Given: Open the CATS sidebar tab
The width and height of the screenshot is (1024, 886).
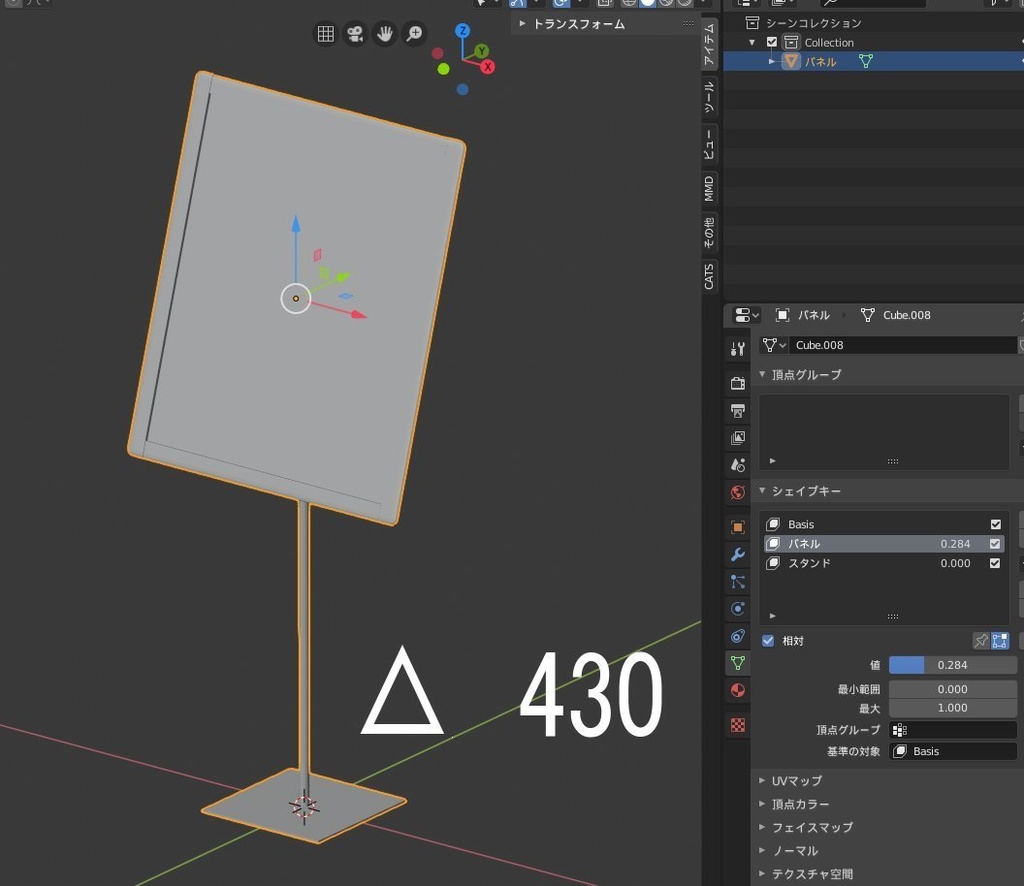Looking at the screenshot, I should [x=709, y=276].
